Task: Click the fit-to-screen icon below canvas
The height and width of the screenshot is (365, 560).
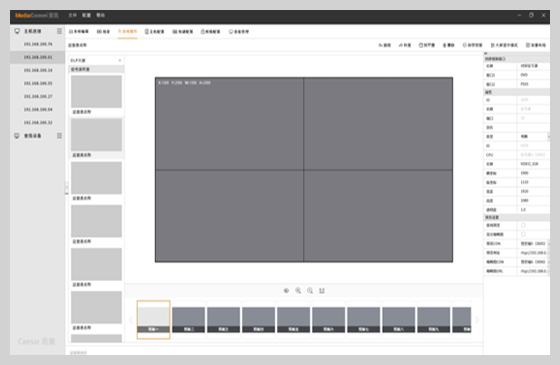Action: tap(322, 291)
